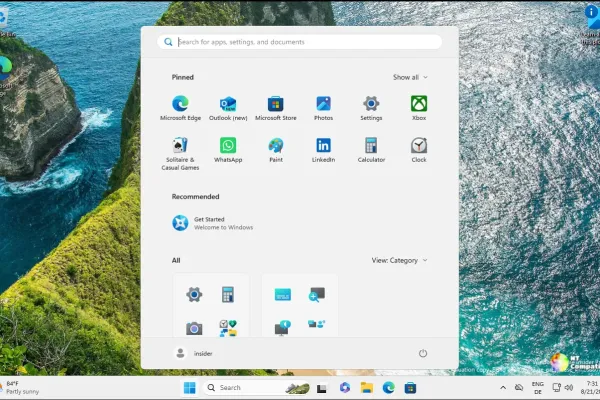
Task: Focus the Start menu search box
Action: point(300,42)
